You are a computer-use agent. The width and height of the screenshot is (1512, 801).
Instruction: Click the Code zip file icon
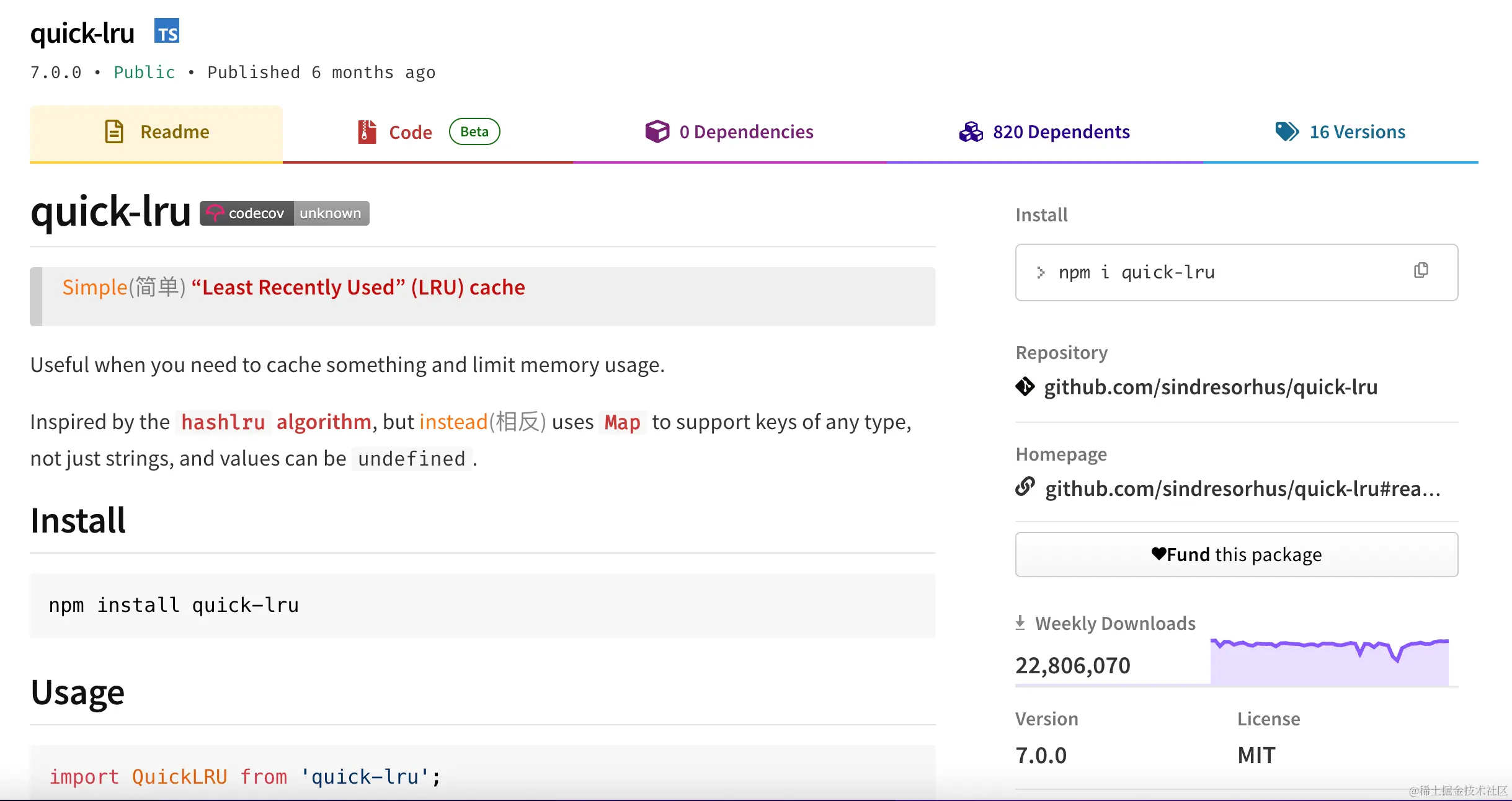click(367, 131)
